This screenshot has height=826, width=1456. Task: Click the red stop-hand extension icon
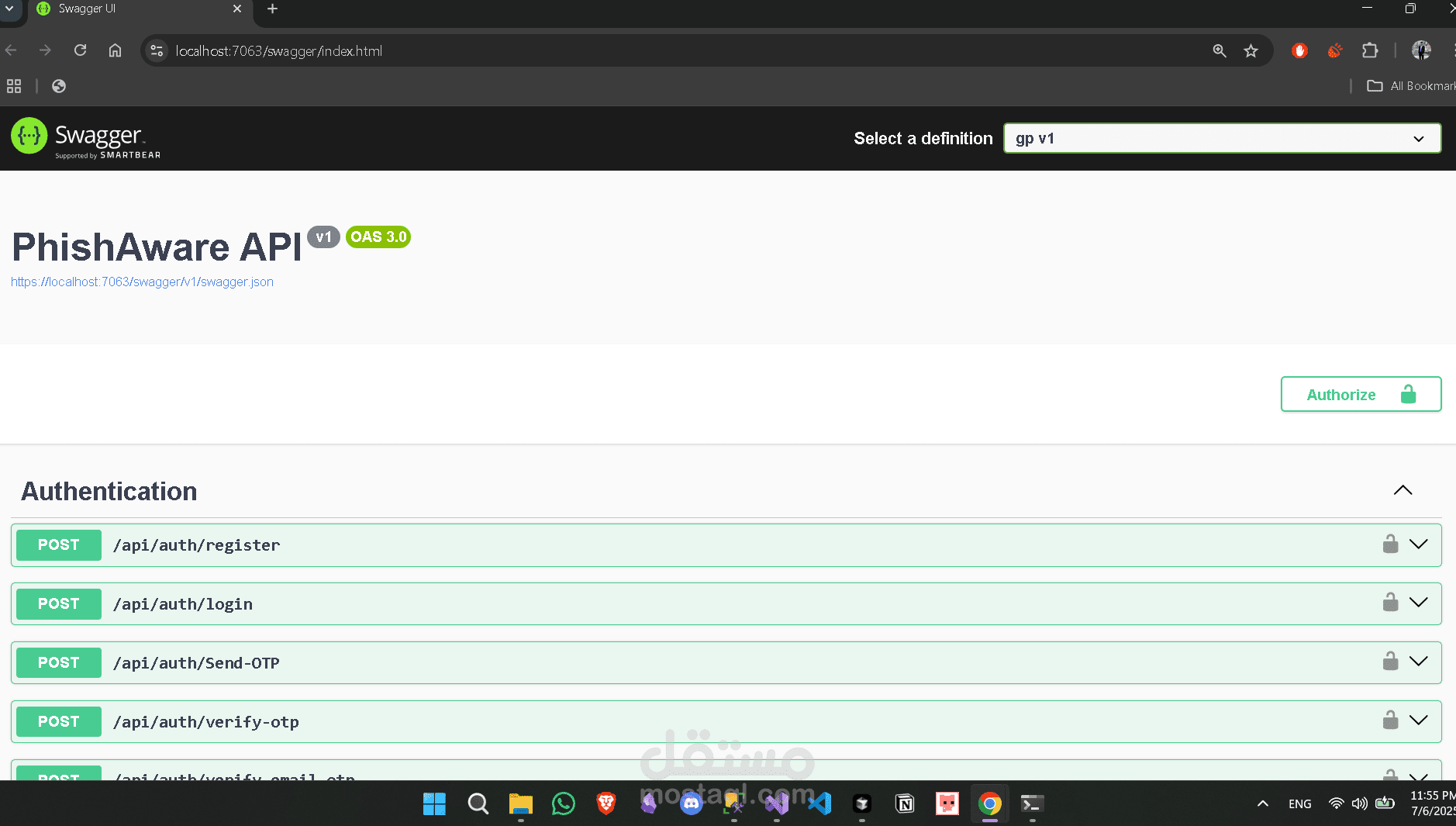click(1300, 50)
